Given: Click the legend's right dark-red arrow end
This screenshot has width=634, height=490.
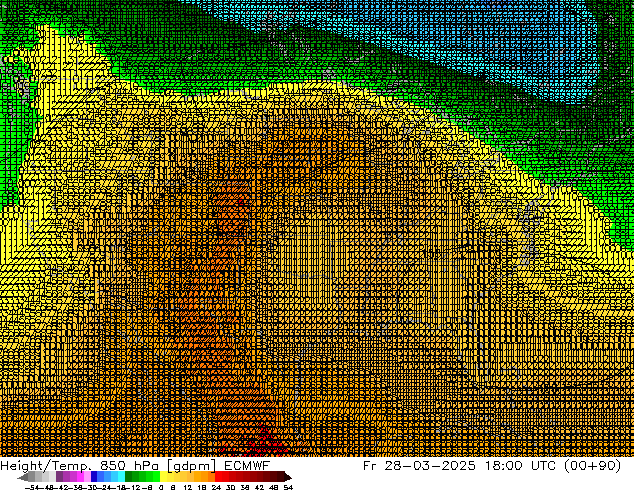Looking at the screenshot, I should coord(288,477).
